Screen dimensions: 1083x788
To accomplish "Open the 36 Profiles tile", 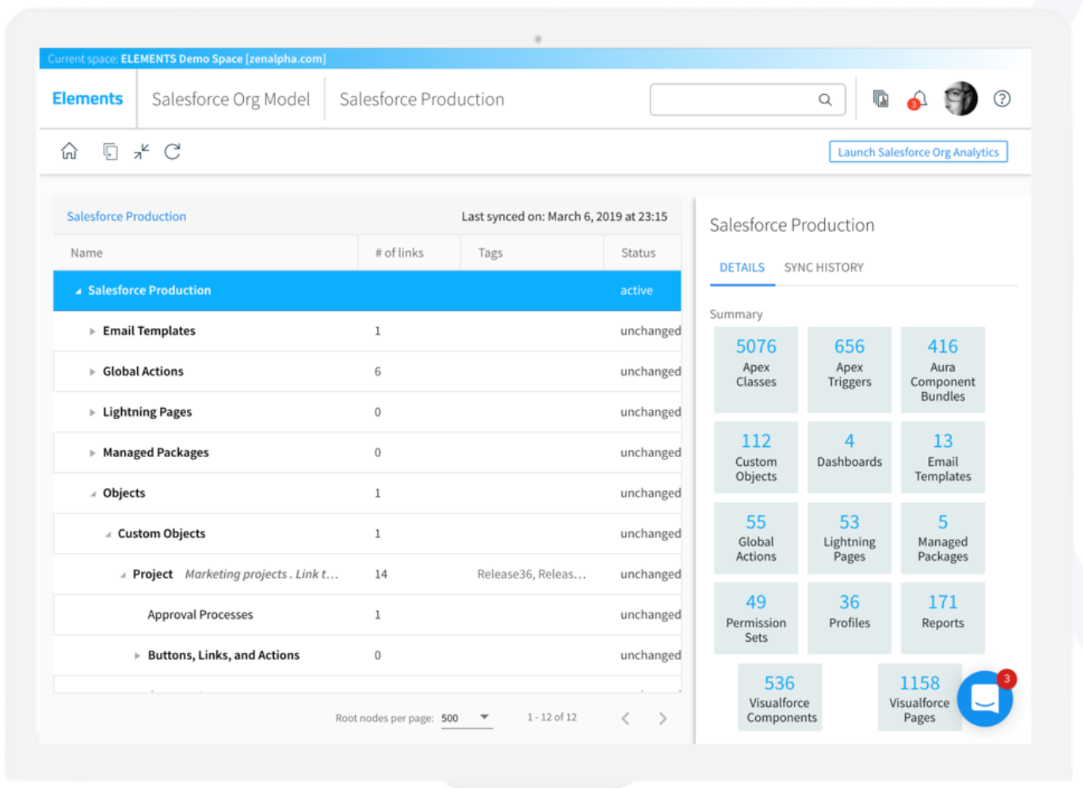I will (849, 617).
